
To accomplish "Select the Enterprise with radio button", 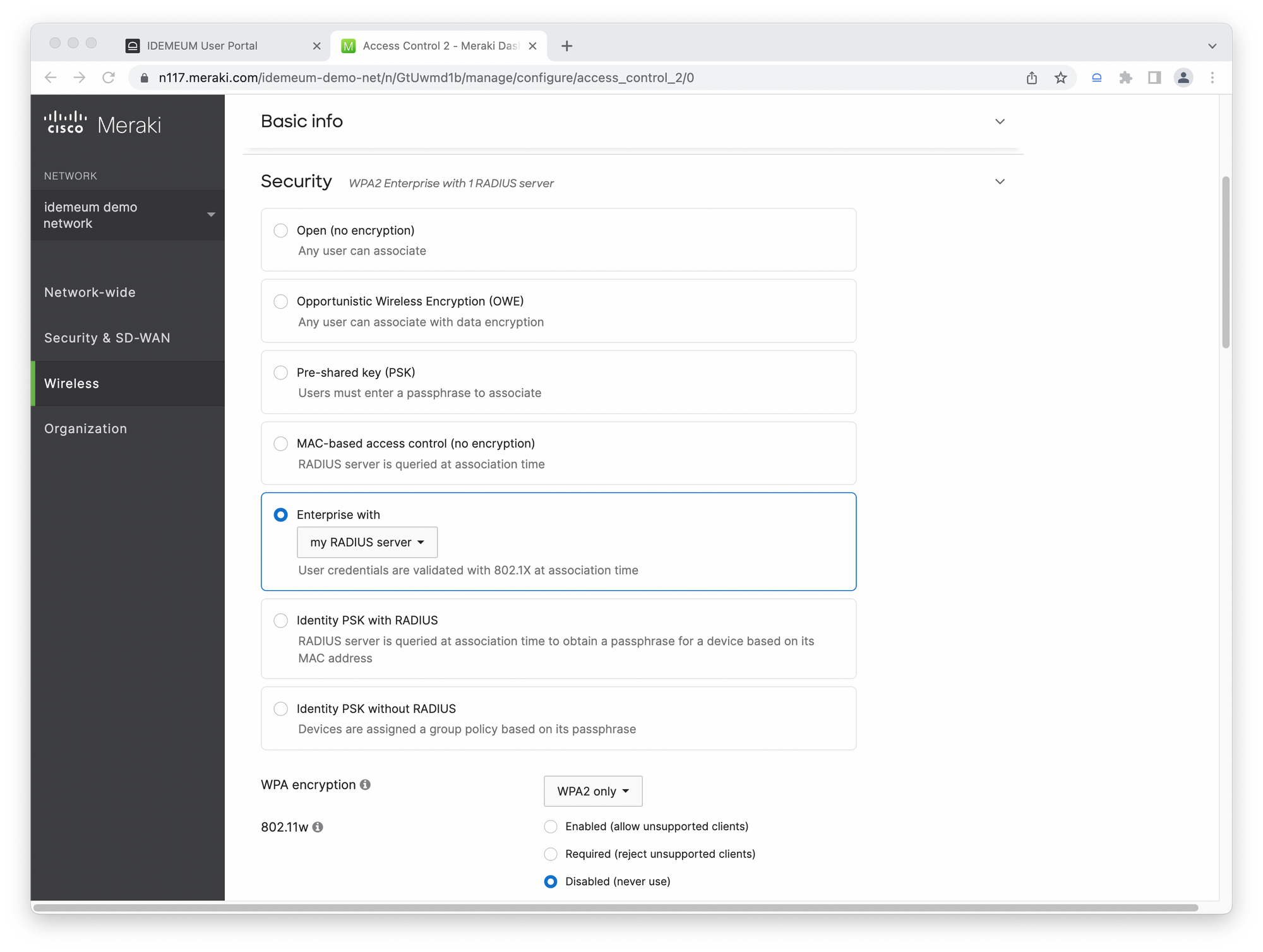I will point(280,514).
